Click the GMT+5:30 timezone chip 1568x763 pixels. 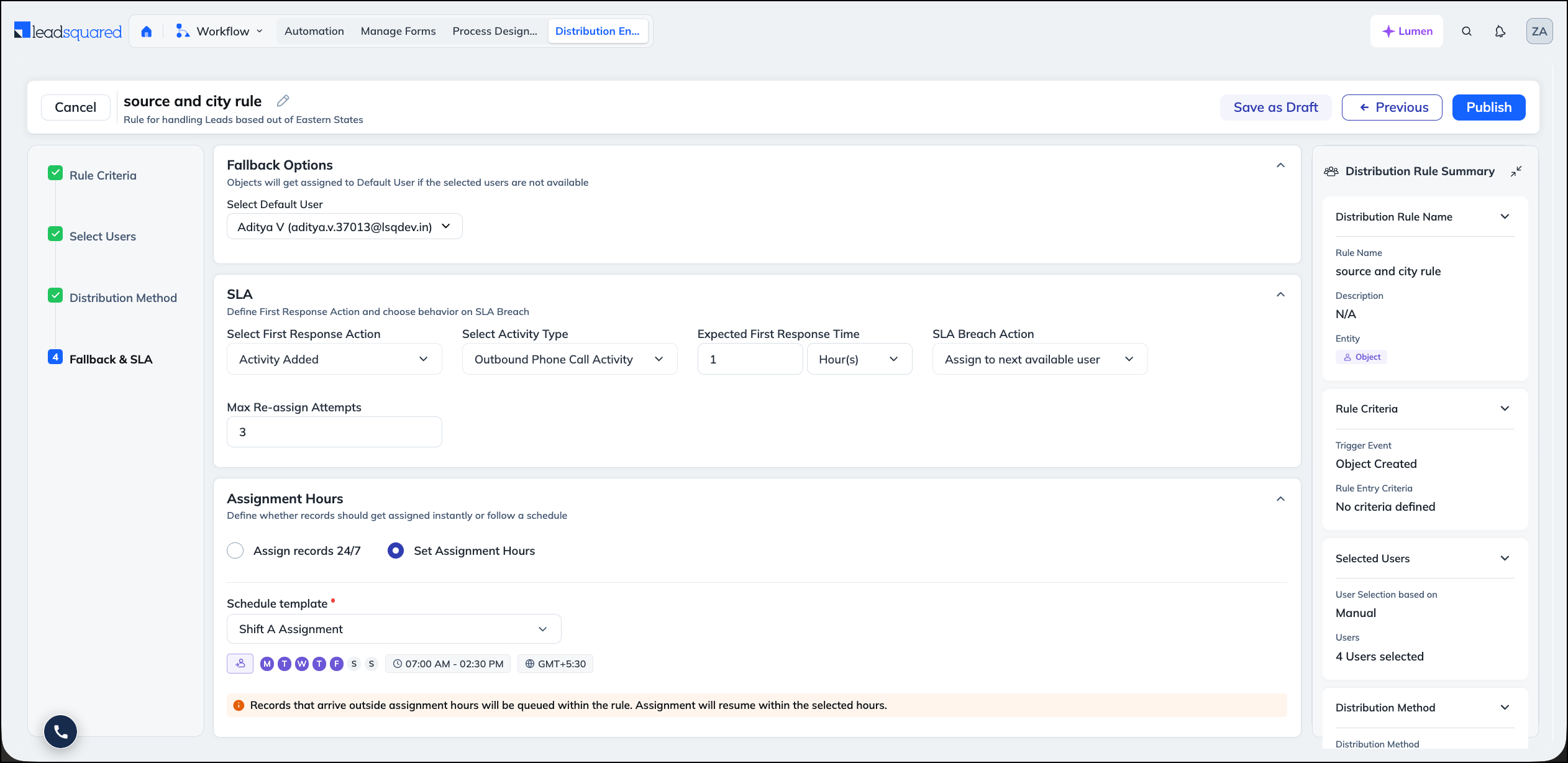555,664
